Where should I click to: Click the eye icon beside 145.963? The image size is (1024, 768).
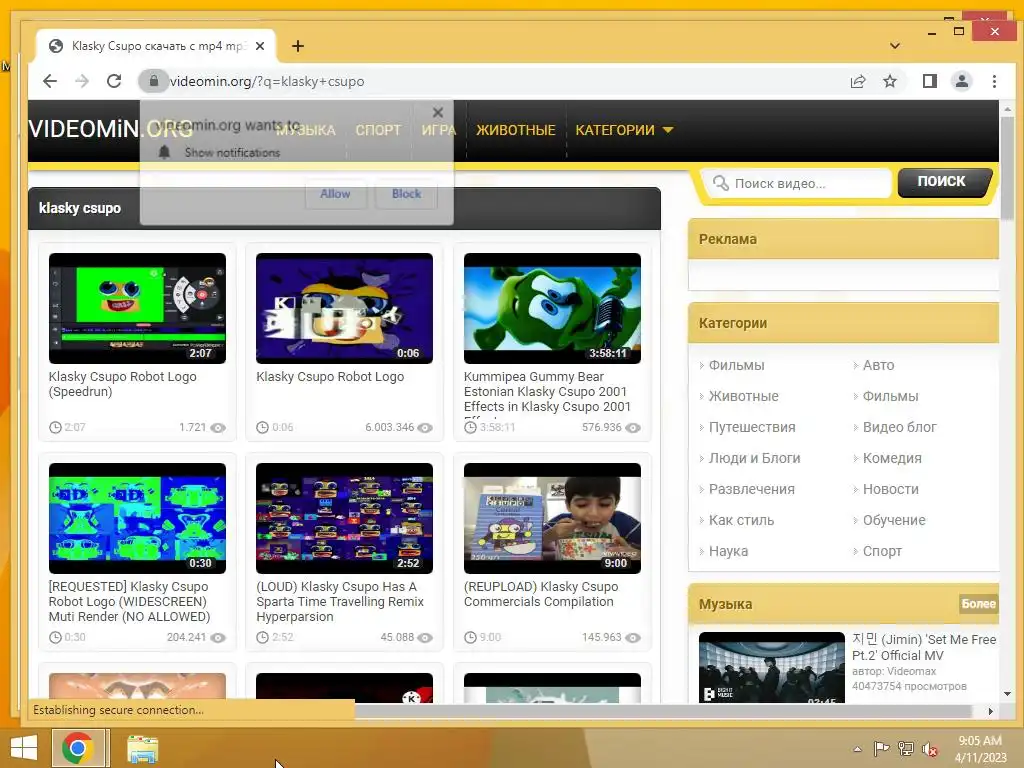[633, 637]
